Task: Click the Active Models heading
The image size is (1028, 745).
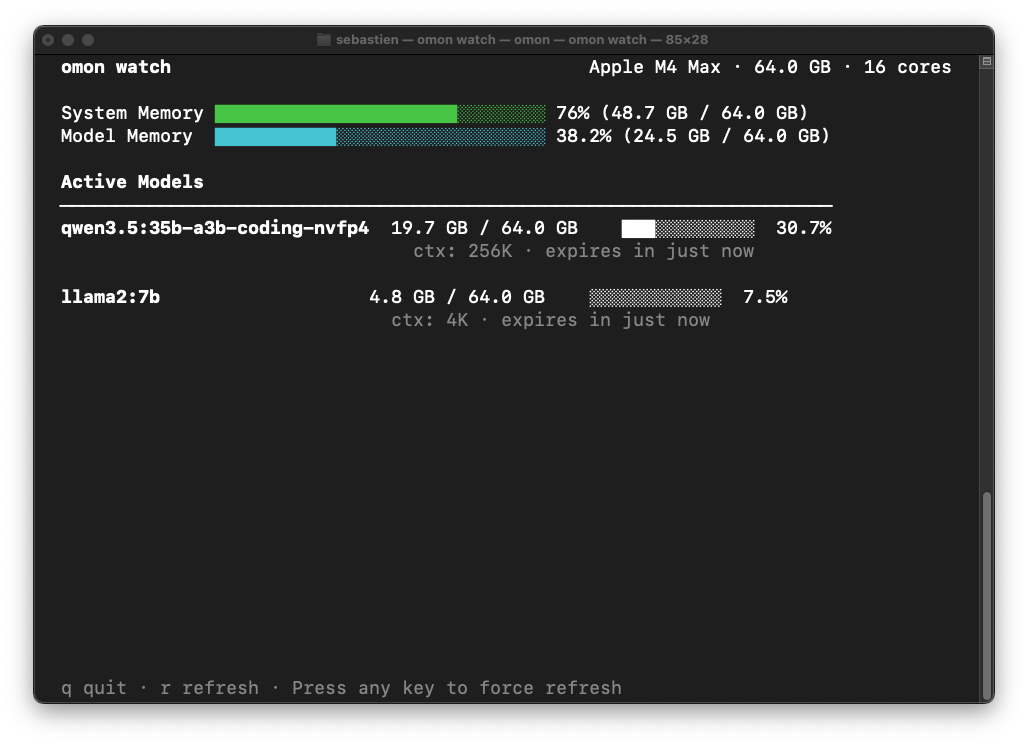Action: click(132, 182)
